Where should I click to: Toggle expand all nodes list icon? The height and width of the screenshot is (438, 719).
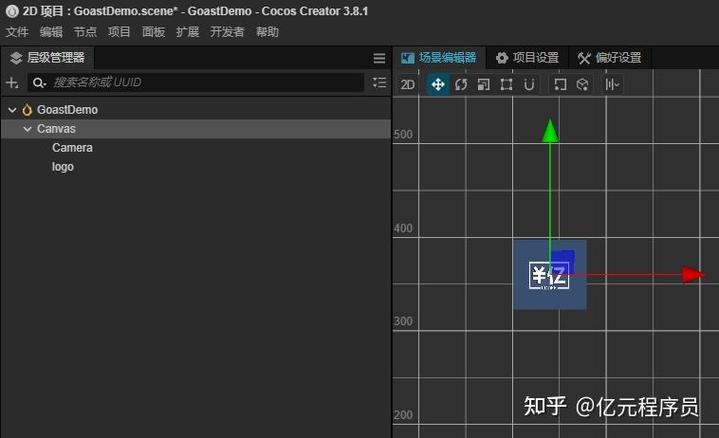[379, 83]
